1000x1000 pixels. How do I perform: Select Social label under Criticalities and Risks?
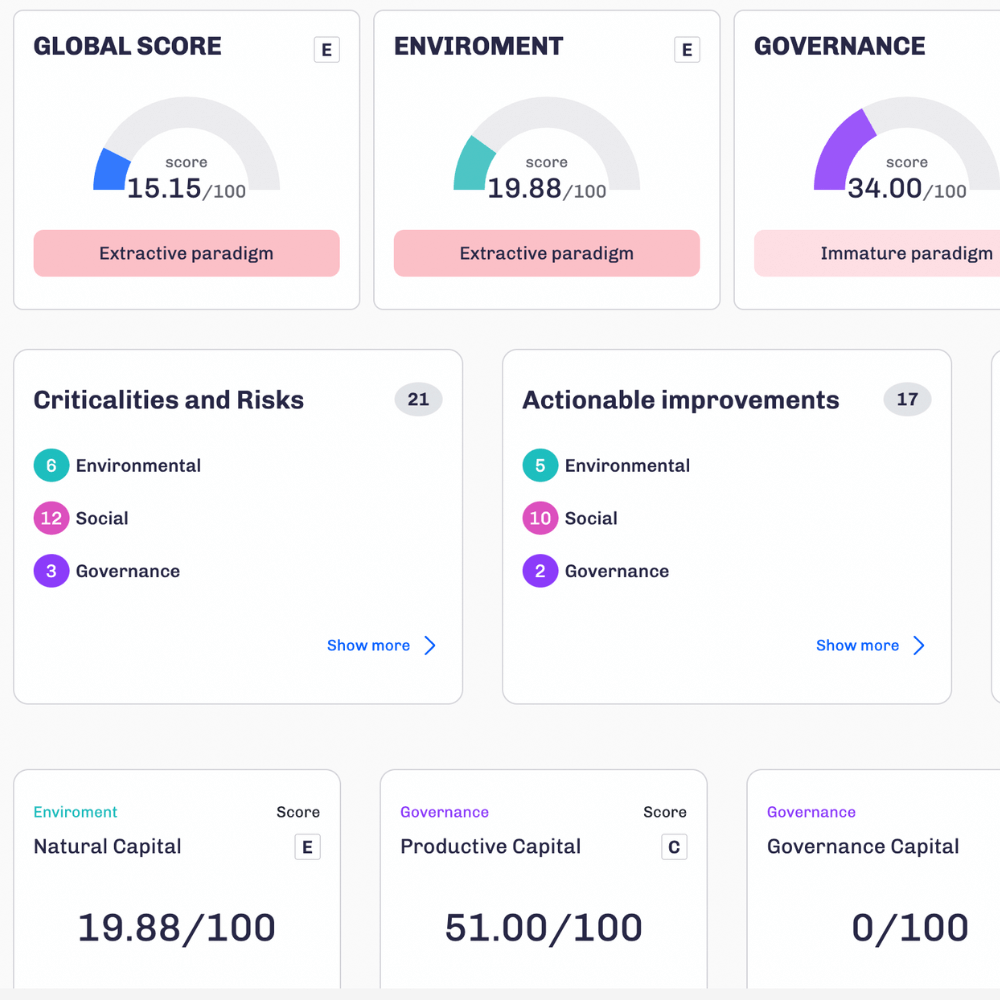(102, 518)
